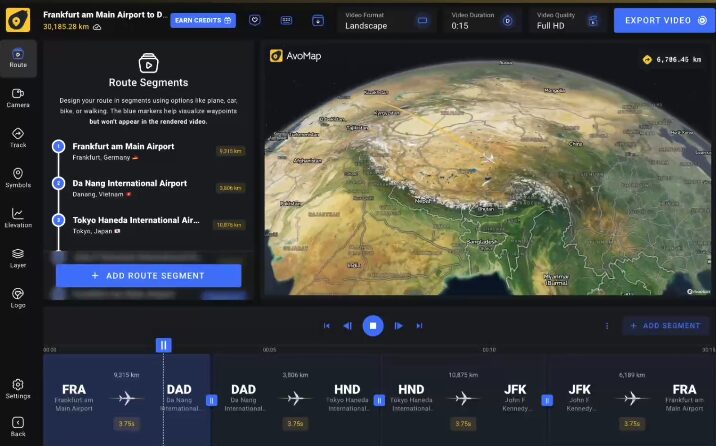Switch to the Route tab
The height and width of the screenshot is (446, 716).
18,57
